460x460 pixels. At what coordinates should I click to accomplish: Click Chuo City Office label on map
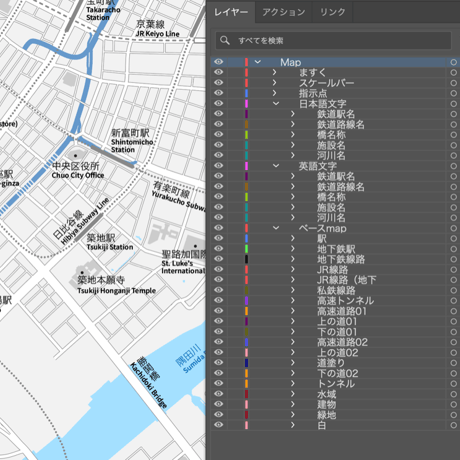78,175
